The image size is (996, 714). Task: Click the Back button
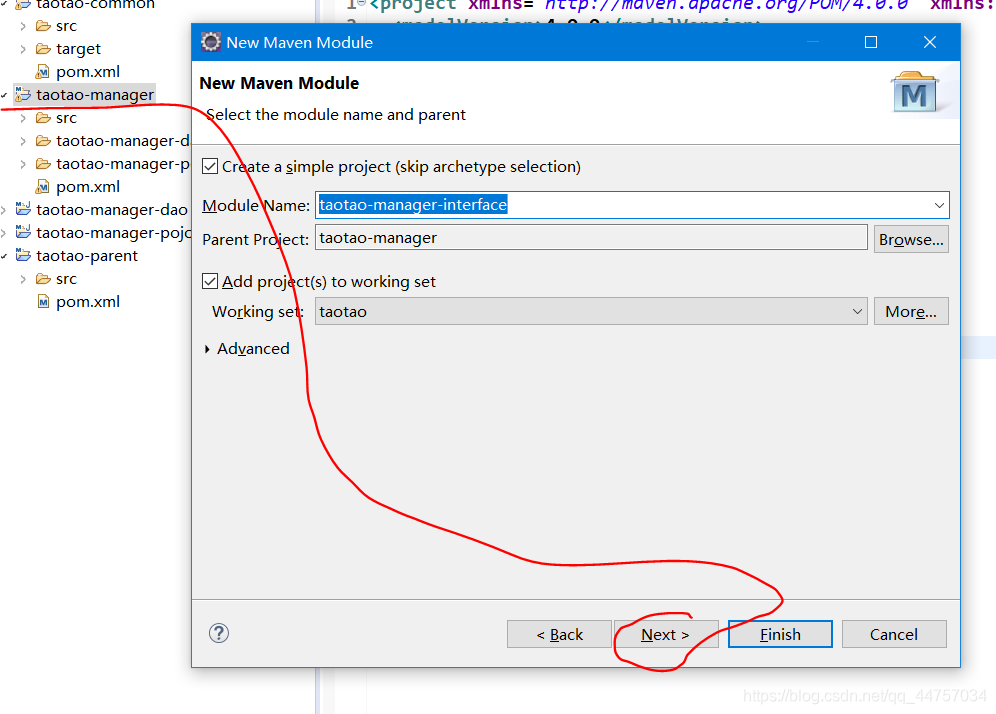[559, 634]
